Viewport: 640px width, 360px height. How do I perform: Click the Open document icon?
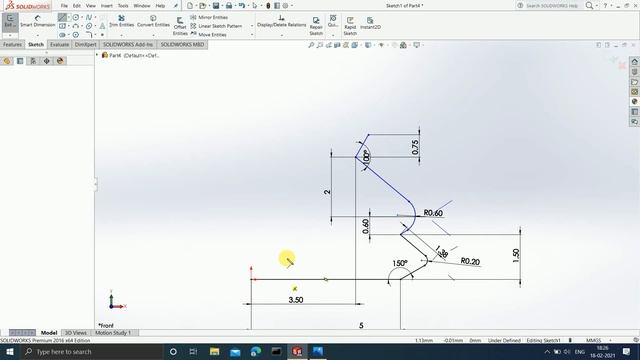(202, 6)
